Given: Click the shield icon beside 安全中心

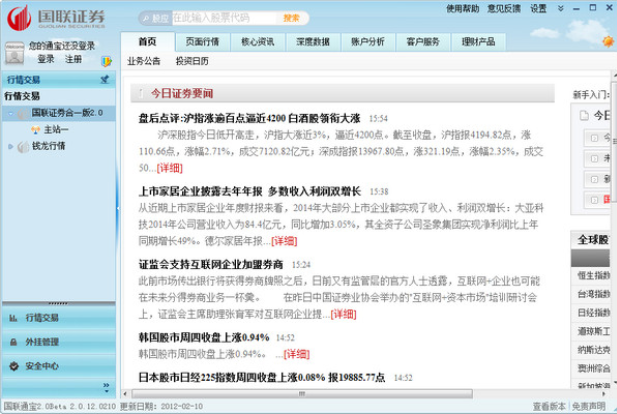Looking at the screenshot, I should tap(14, 366).
